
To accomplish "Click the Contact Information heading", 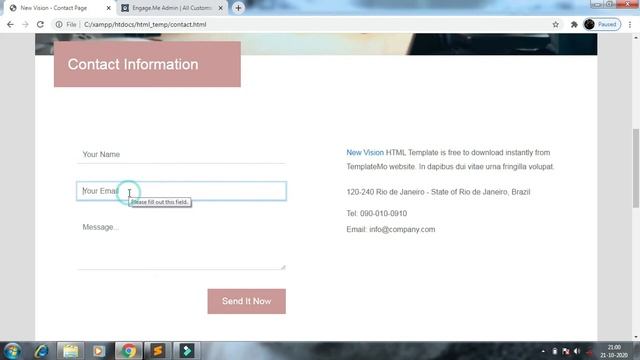I will [133, 64].
